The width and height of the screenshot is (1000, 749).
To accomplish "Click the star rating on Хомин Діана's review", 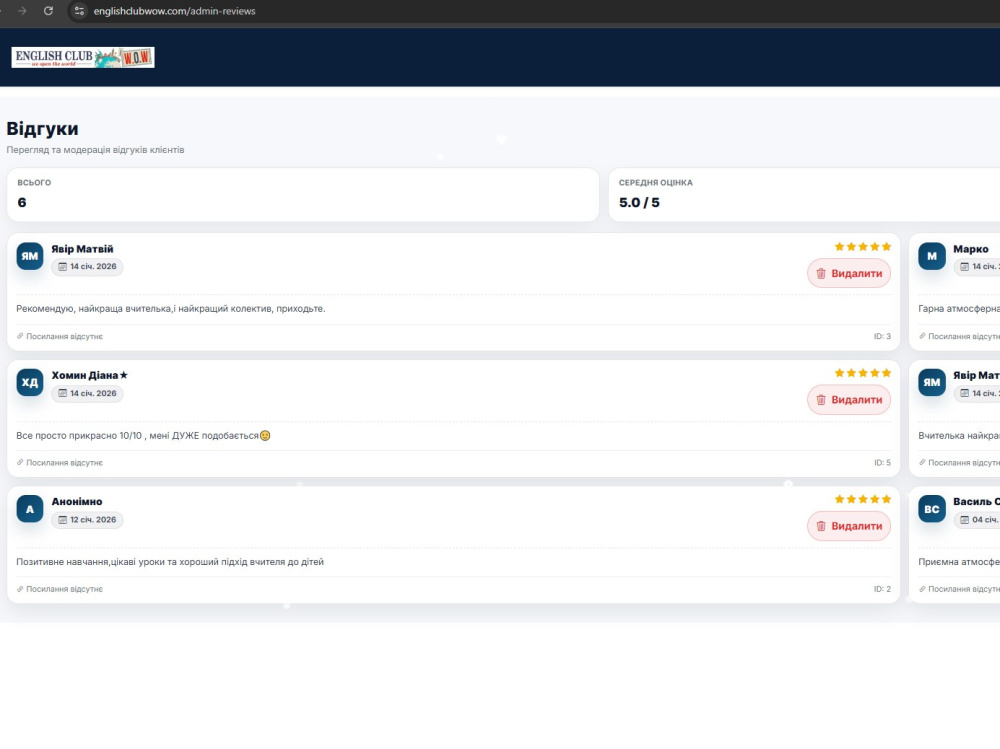I will pyautogui.click(x=863, y=373).
